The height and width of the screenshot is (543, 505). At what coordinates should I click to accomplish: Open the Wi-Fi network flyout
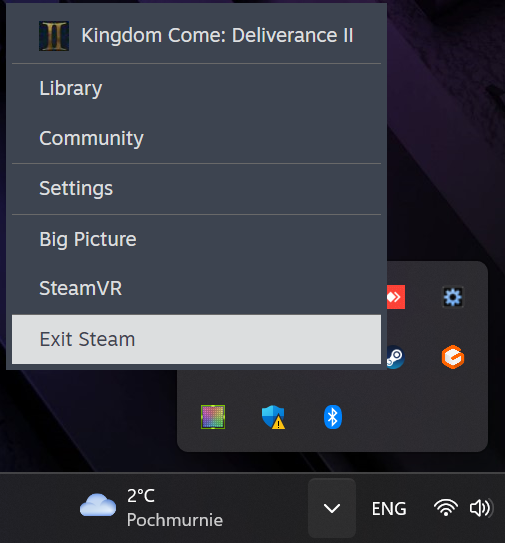446,508
